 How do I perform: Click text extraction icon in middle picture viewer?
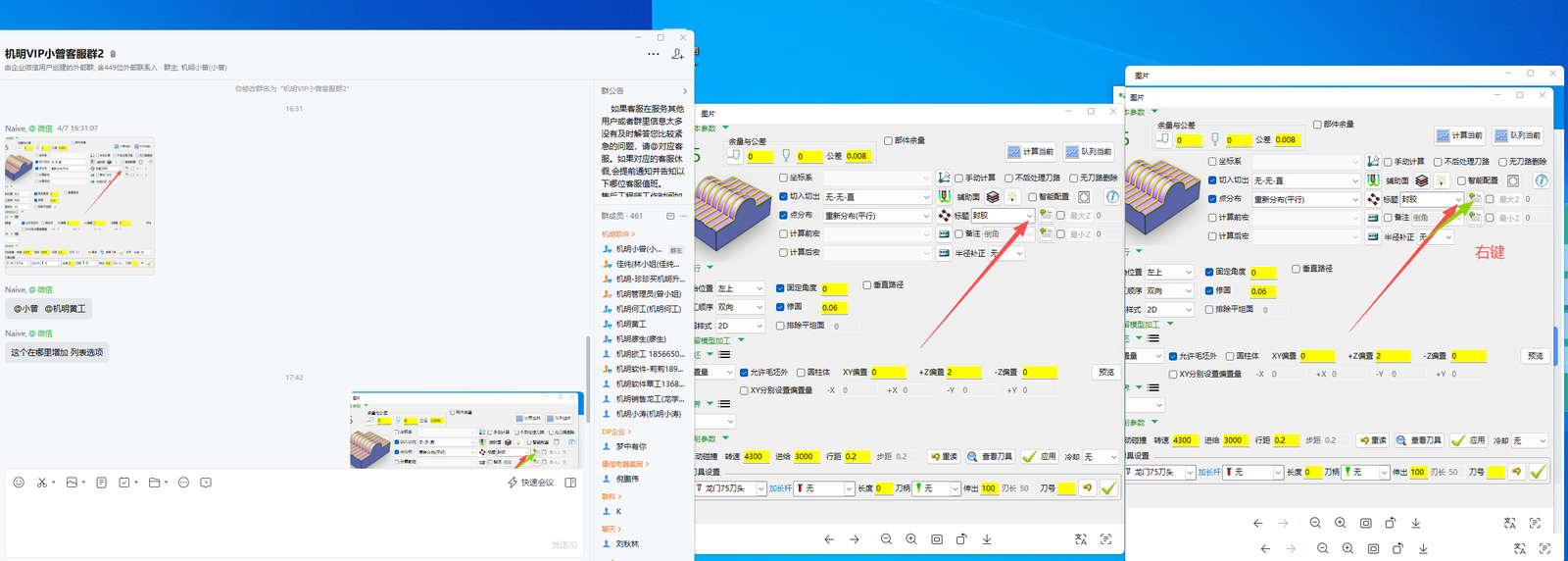pyautogui.click(x=1105, y=539)
